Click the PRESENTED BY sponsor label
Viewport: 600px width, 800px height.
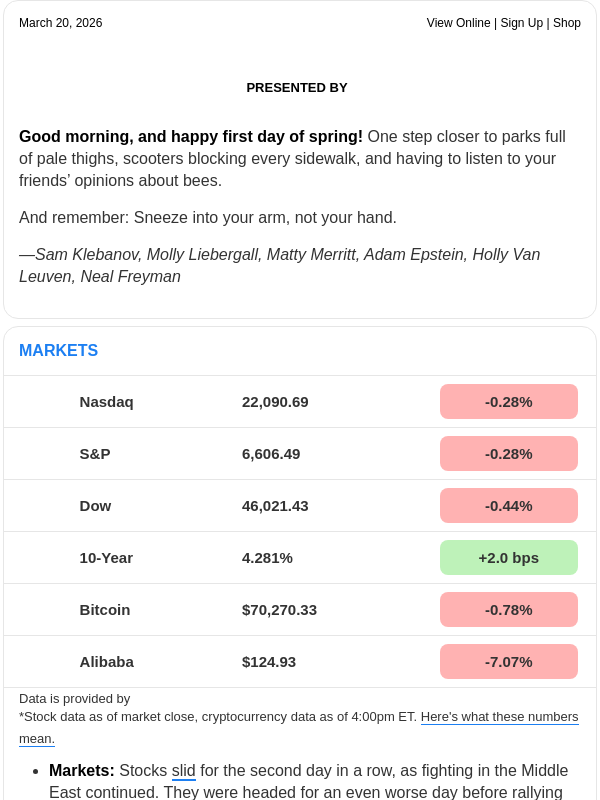(297, 87)
